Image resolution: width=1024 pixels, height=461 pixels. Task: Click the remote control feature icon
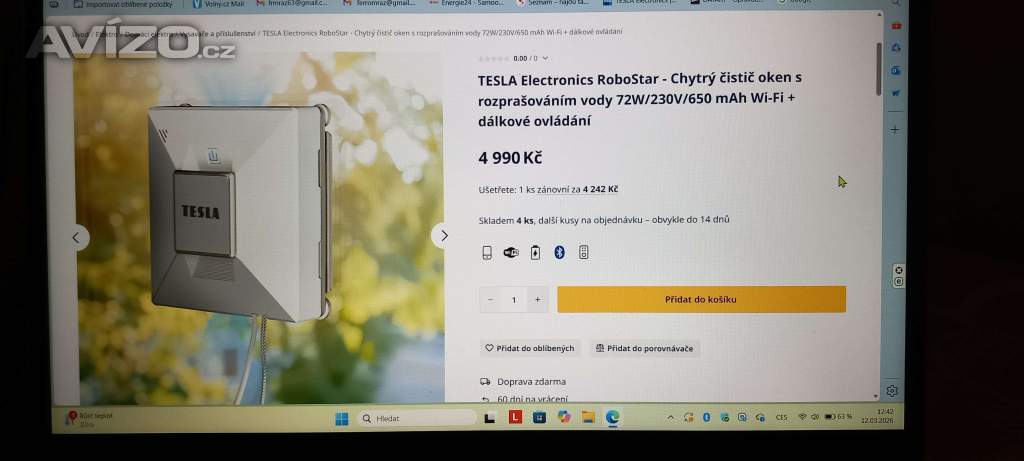(583, 253)
